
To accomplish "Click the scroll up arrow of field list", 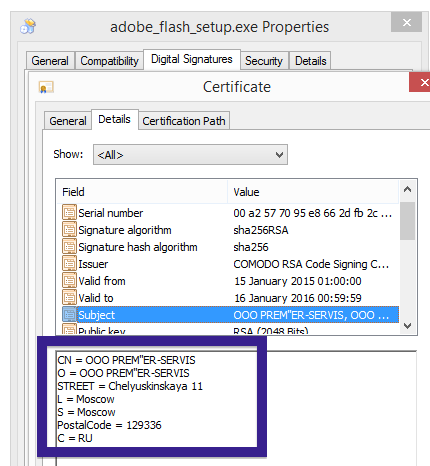I will [407, 190].
